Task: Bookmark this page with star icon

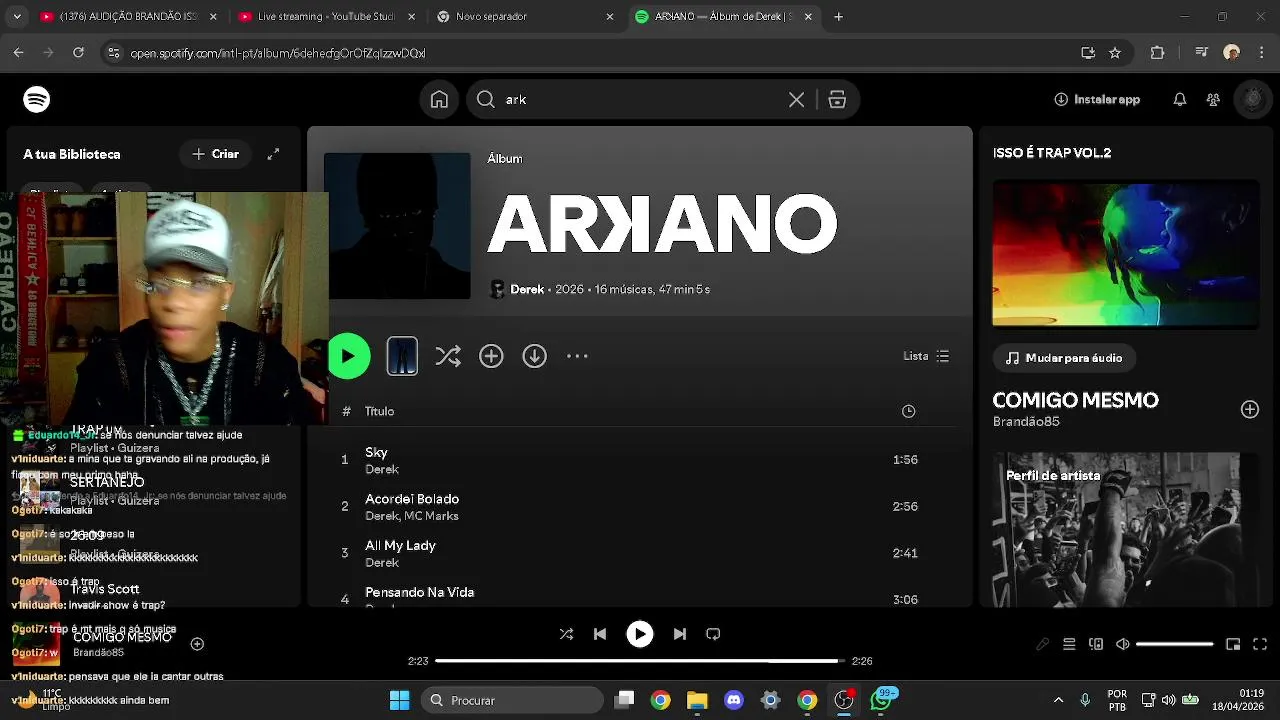Action: click(x=1115, y=53)
